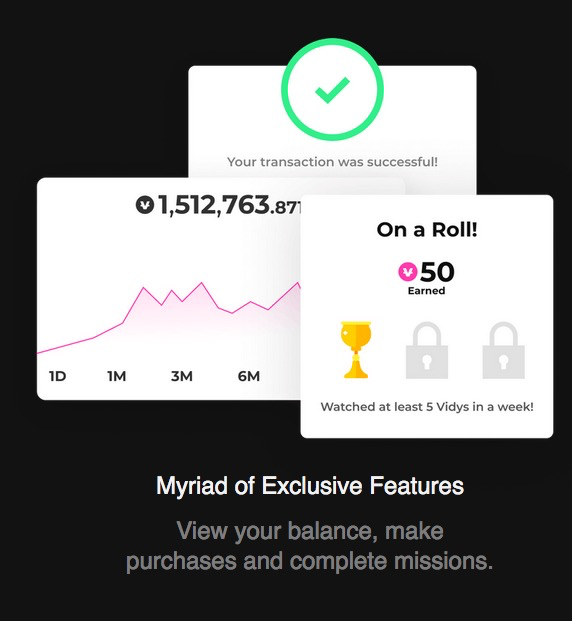Click the pink Vidy coin icon
Viewport: 572px width, 621px height.
click(x=408, y=272)
